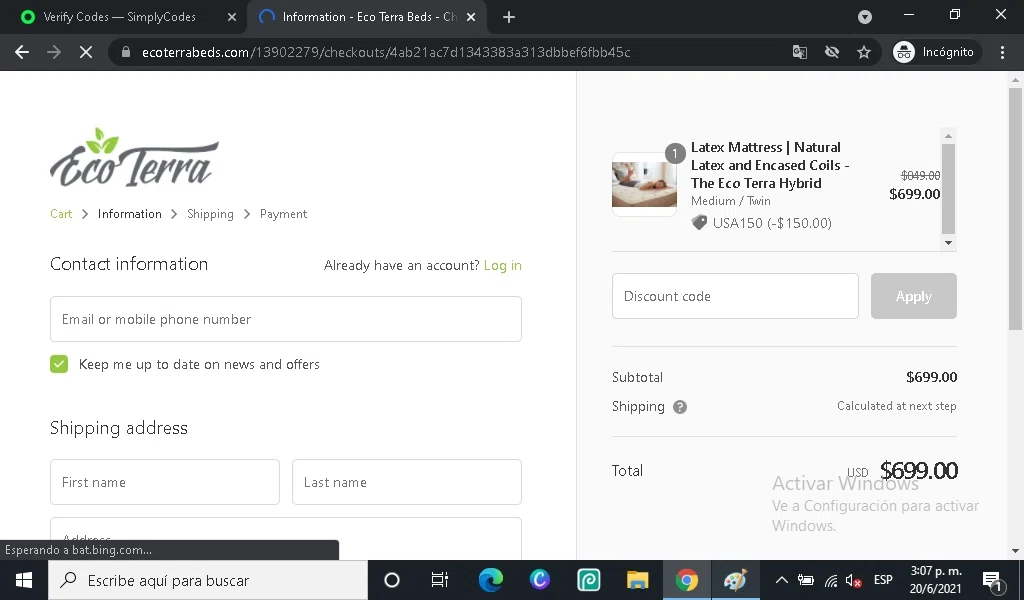The width and height of the screenshot is (1024, 600).
Task: Click the Shipping help question mark icon
Action: pos(679,407)
